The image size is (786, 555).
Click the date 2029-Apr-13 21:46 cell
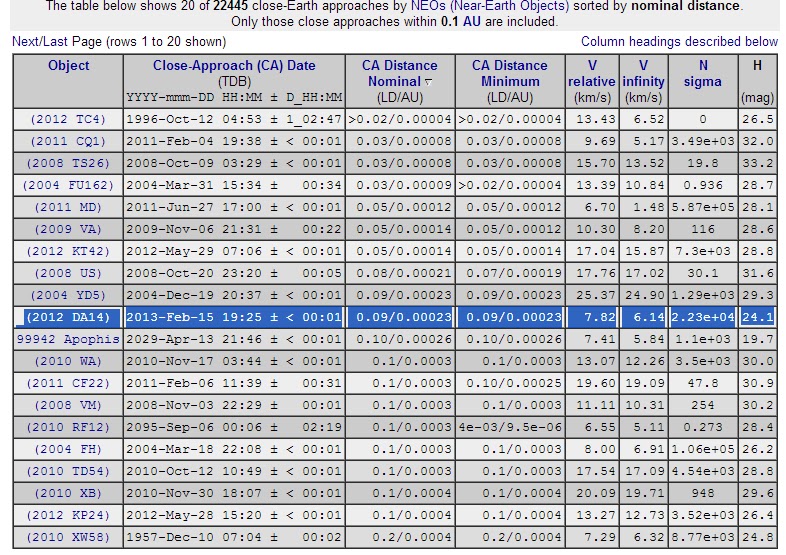point(234,339)
